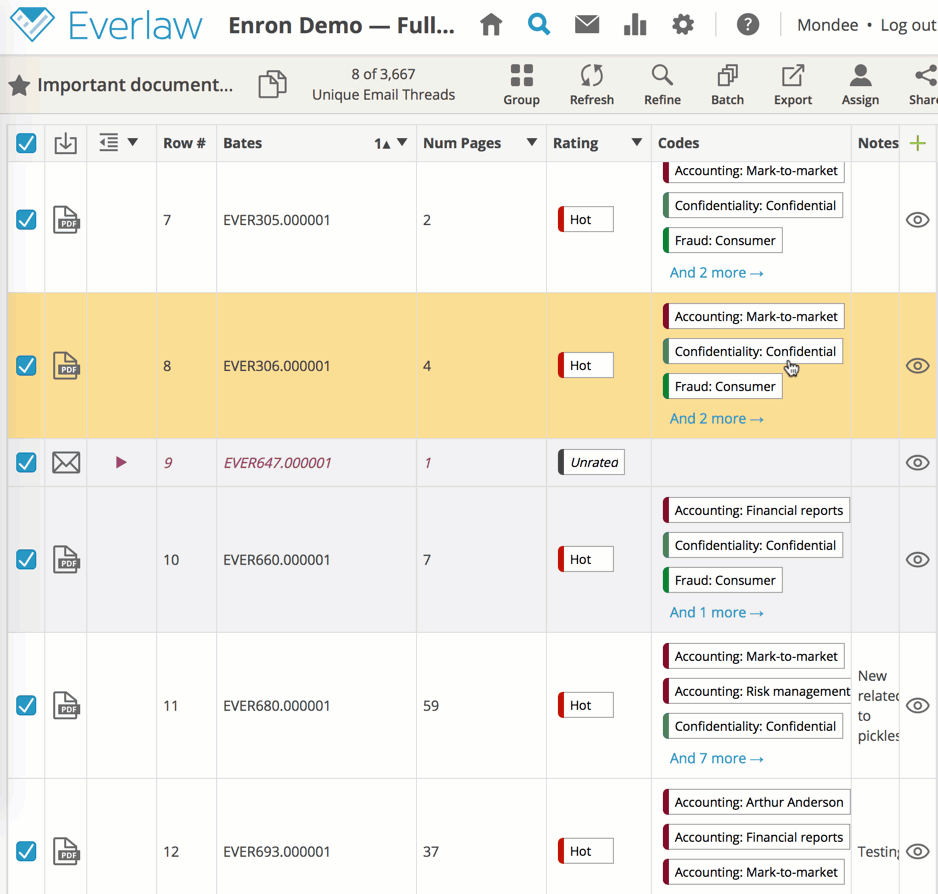This screenshot has height=894, width=938.
Task: Click the download icon in table header
Action: click(x=65, y=143)
